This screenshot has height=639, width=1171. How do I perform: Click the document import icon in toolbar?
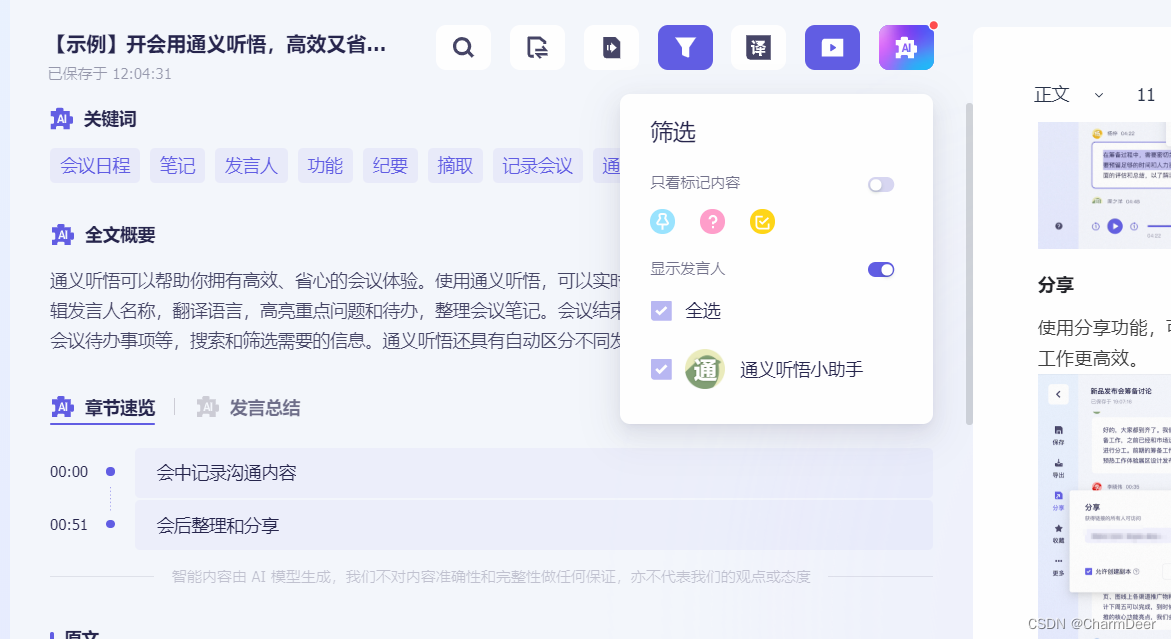point(611,48)
